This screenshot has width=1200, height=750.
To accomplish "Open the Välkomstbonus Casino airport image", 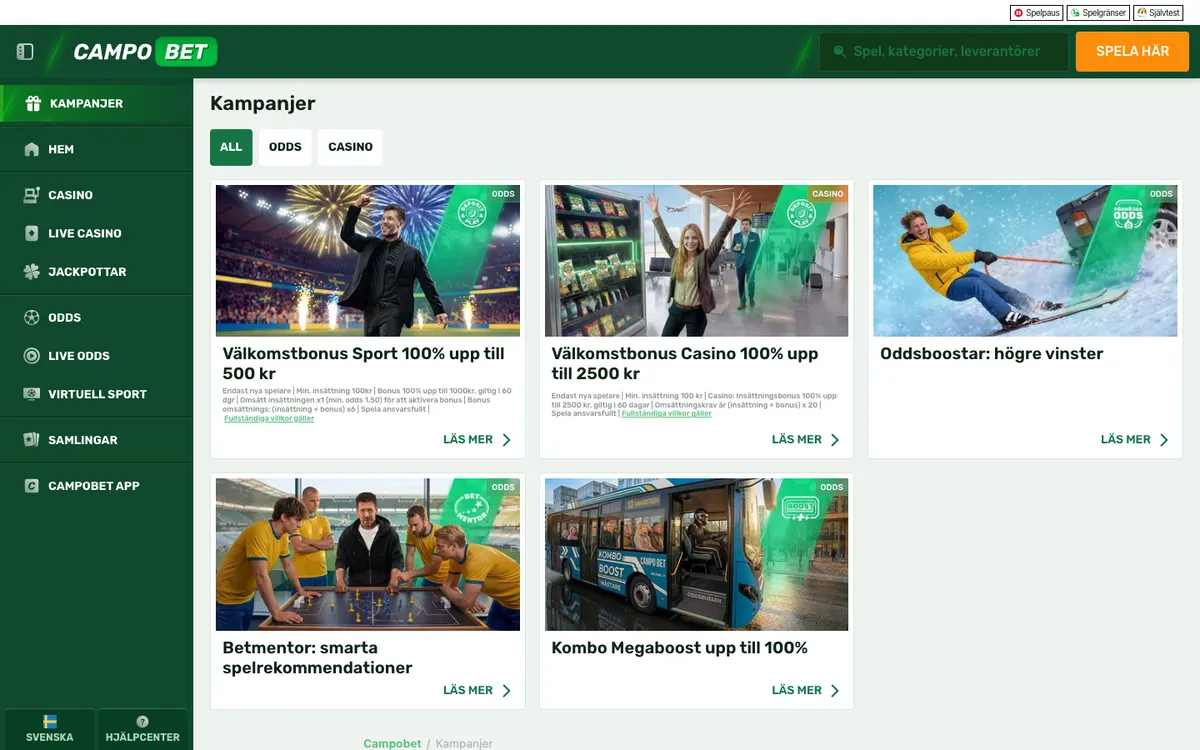I will click(696, 260).
